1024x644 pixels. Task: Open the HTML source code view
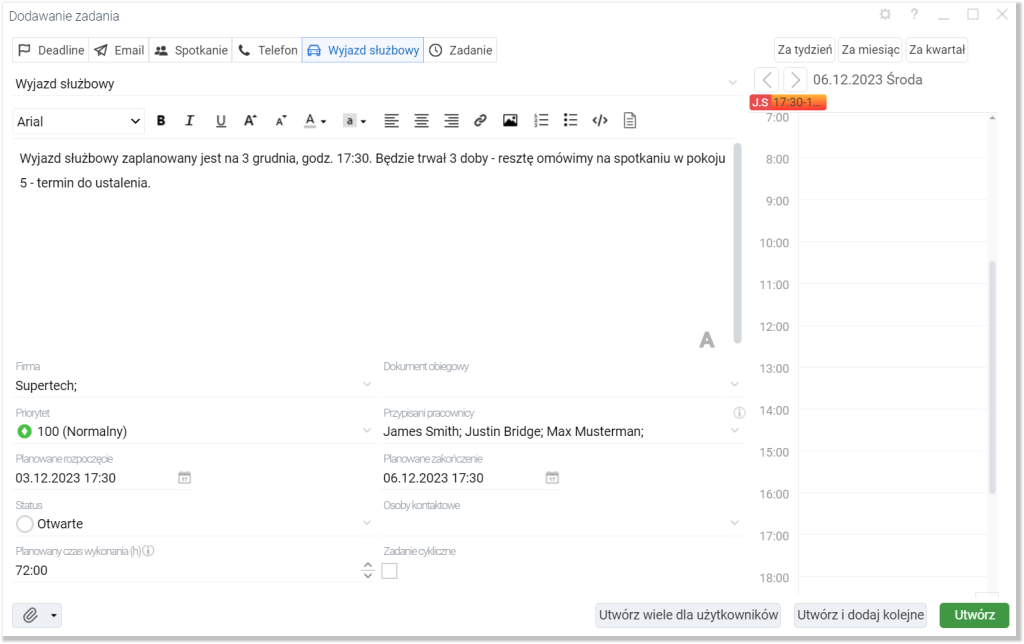[x=600, y=121]
